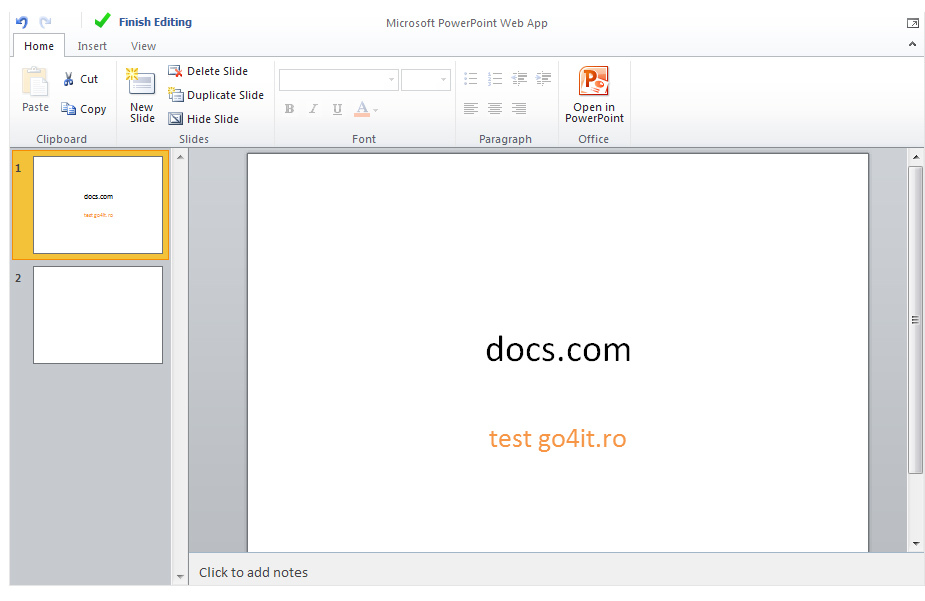This screenshot has width=925, height=601.
Task: Click the Finish Editing link
Action: coord(155,22)
